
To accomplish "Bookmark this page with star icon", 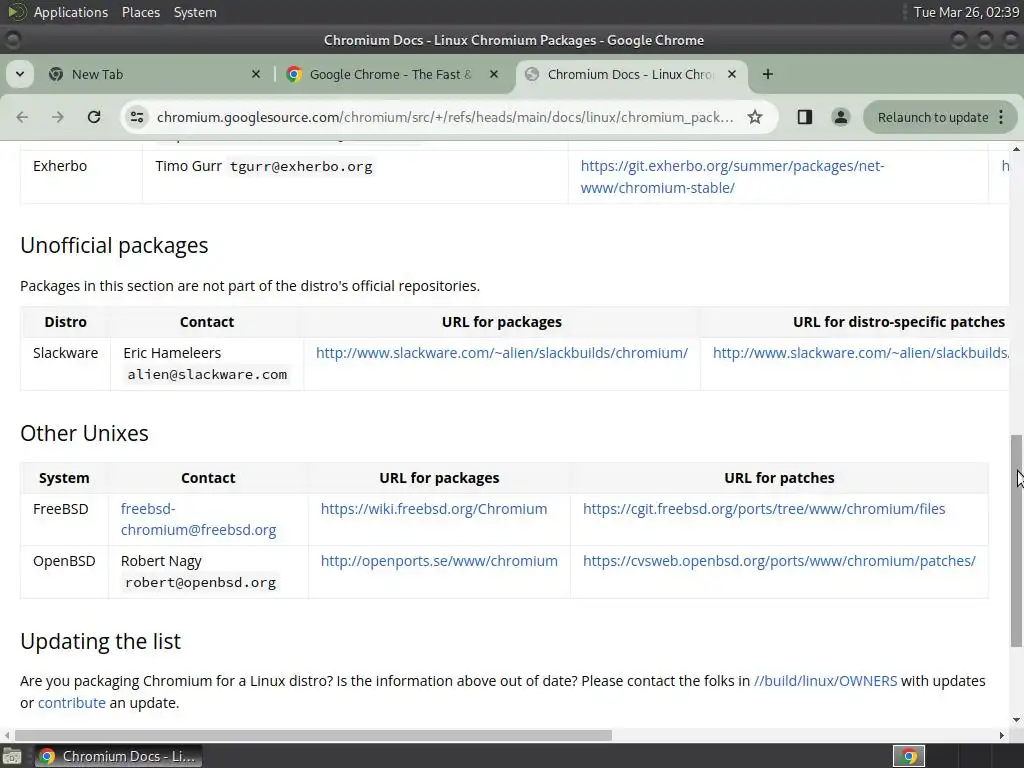I will coord(755,117).
